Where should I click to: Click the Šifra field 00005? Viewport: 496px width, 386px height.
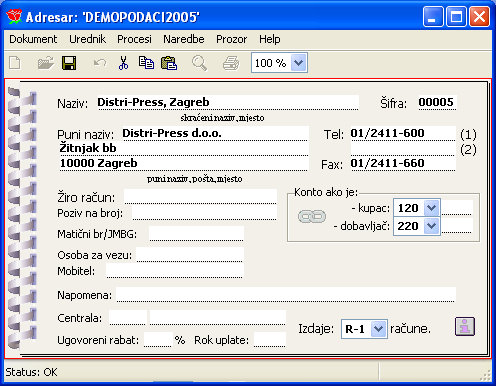(x=437, y=102)
